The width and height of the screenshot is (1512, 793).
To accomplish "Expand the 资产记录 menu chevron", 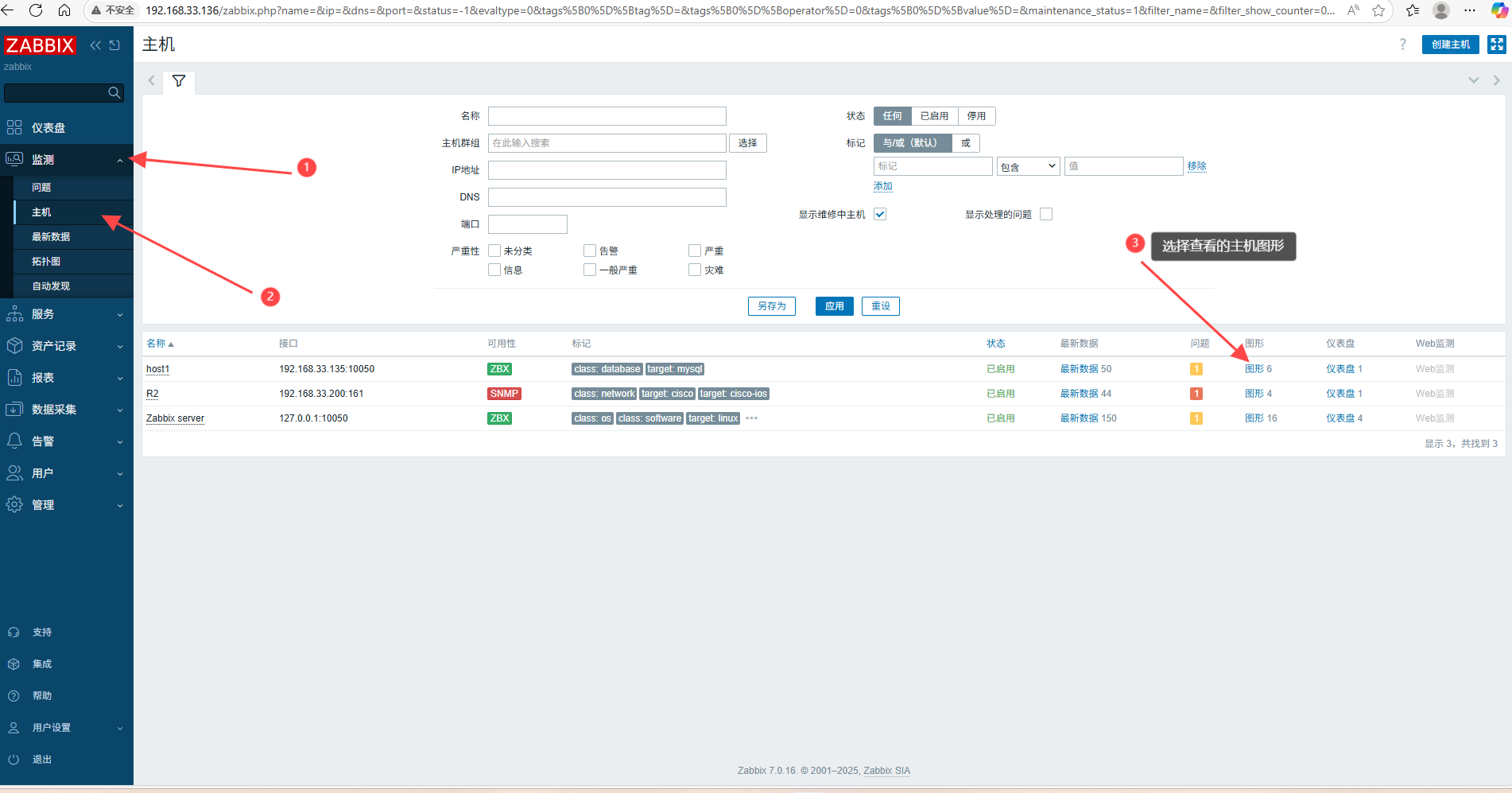I will (120, 347).
